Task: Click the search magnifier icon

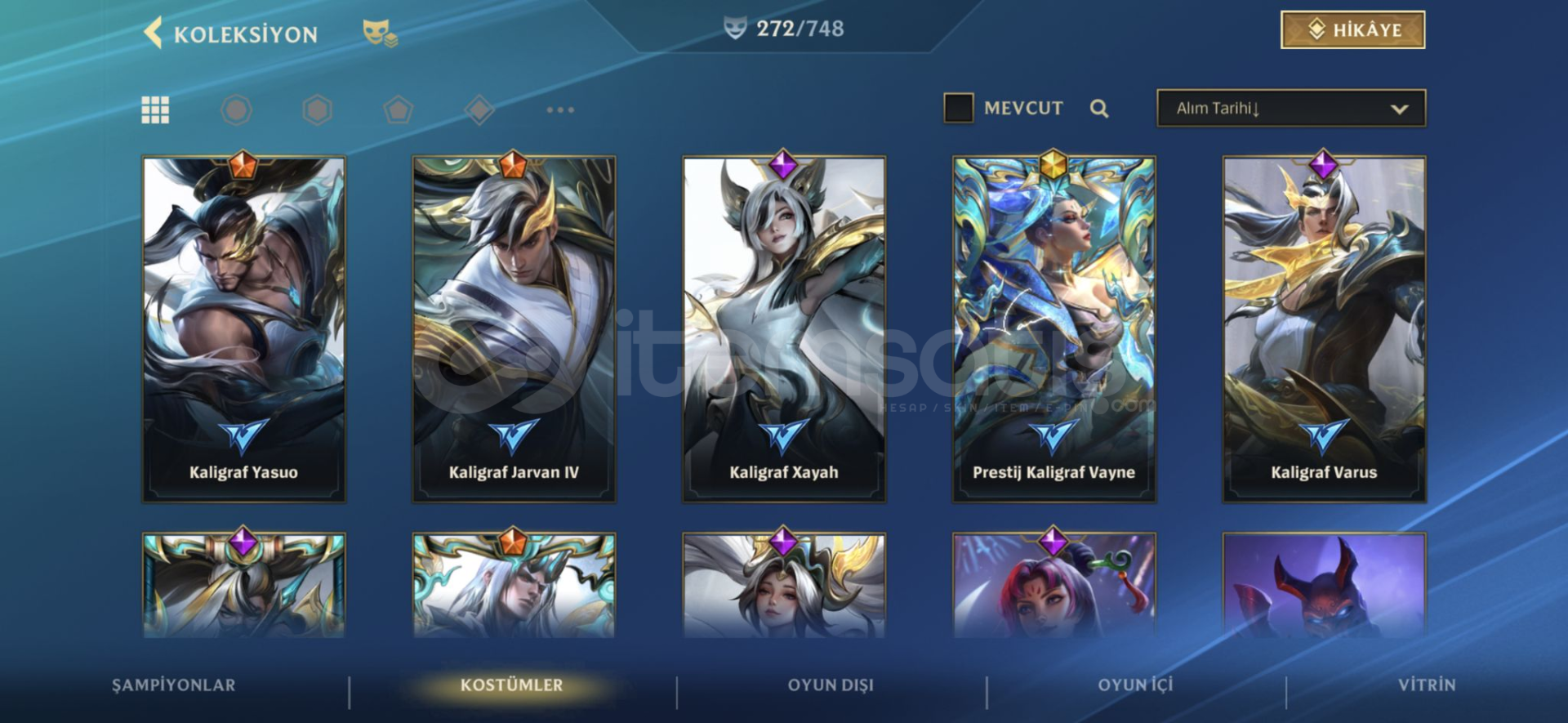Action: 1099,108
